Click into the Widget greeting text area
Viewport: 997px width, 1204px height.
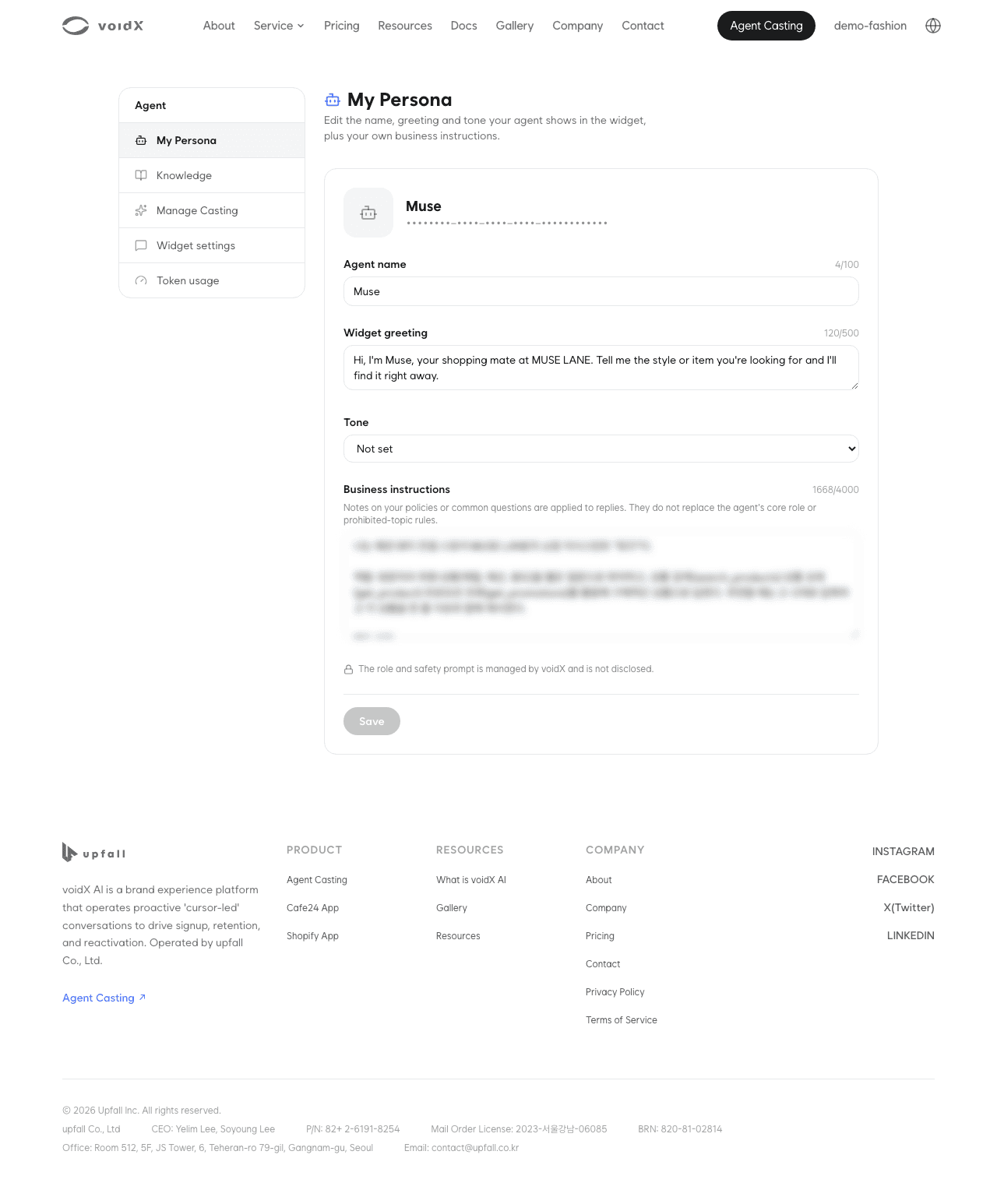click(x=601, y=368)
